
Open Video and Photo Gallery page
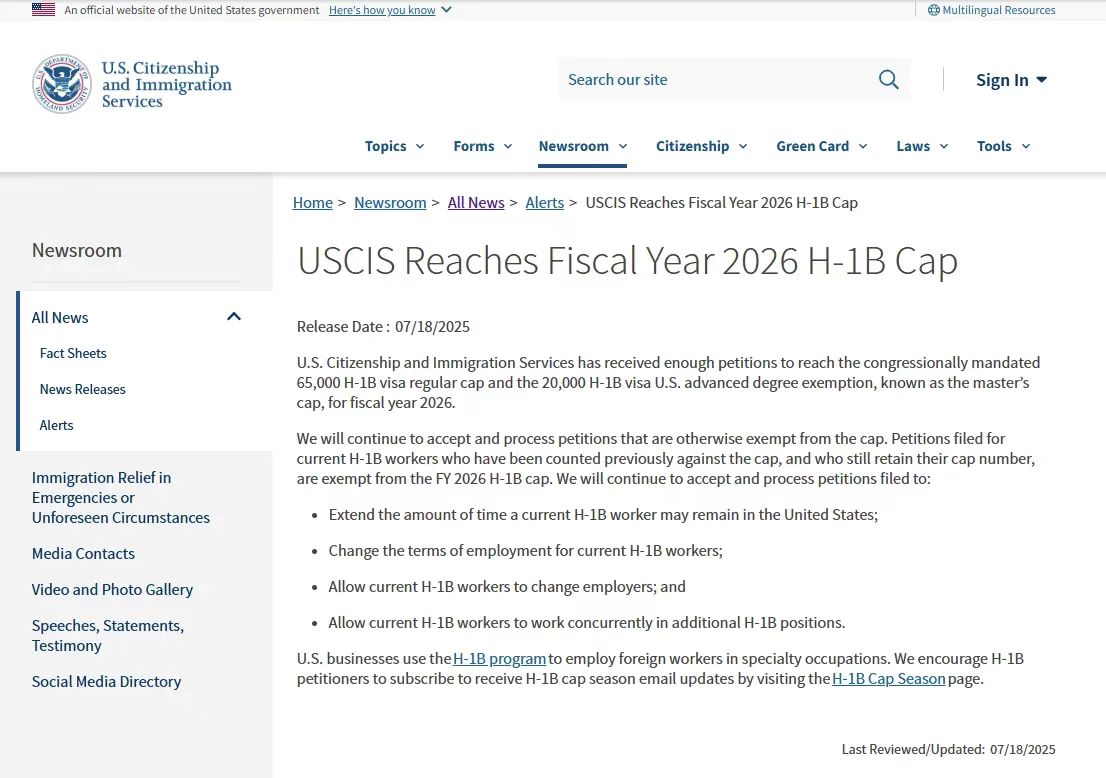point(112,590)
